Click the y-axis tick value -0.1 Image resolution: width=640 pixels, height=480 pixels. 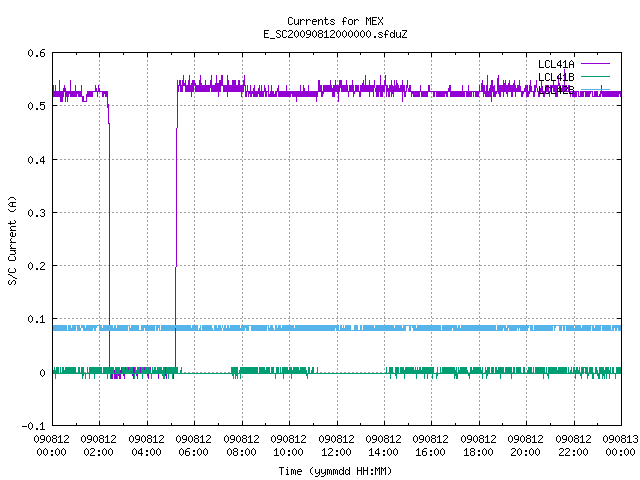click(x=33, y=426)
